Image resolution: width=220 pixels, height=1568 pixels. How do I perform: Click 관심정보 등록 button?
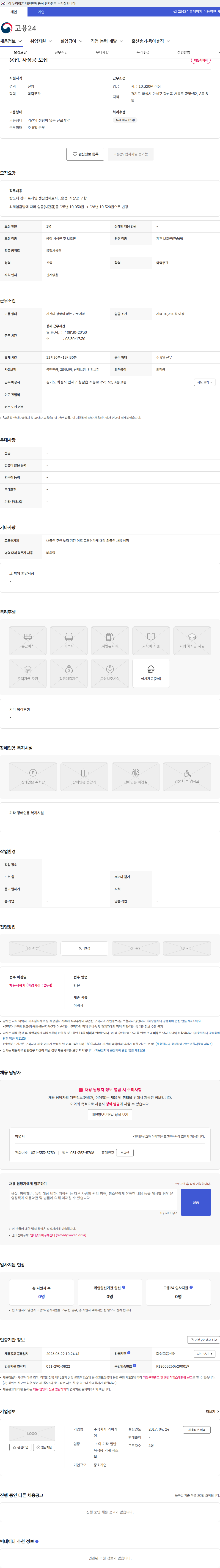click(85, 154)
